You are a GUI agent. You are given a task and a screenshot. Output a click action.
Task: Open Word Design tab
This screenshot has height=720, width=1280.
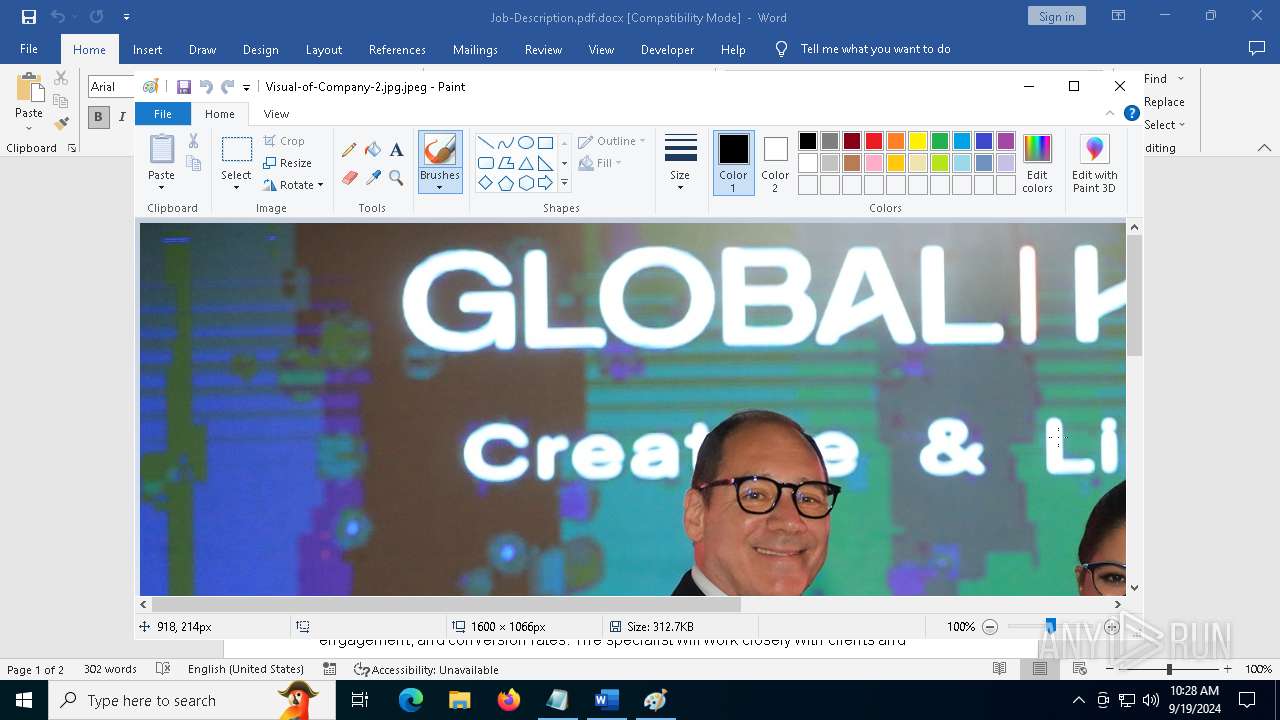point(261,49)
